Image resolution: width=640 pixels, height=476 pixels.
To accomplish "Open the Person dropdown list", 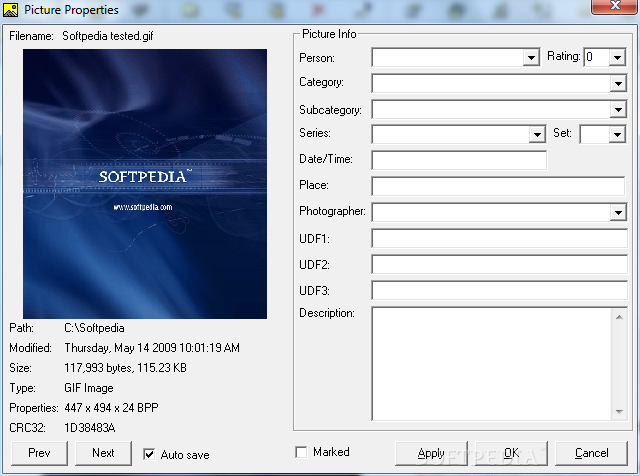I will click(x=531, y=58).
